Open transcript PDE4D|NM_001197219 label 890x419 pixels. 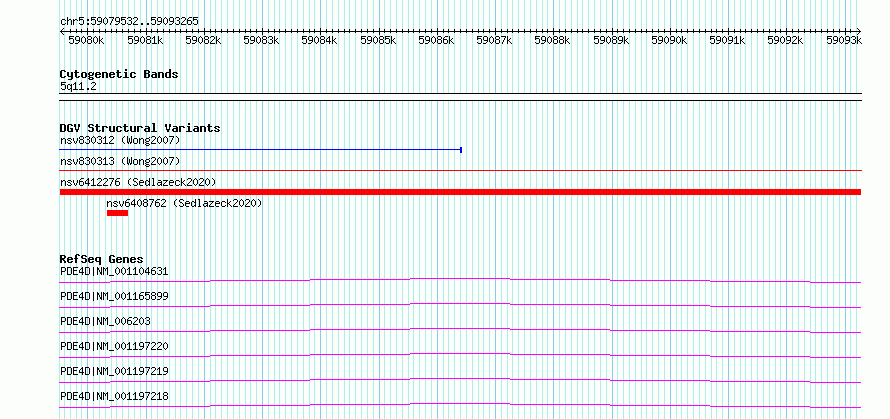[114, 371]
